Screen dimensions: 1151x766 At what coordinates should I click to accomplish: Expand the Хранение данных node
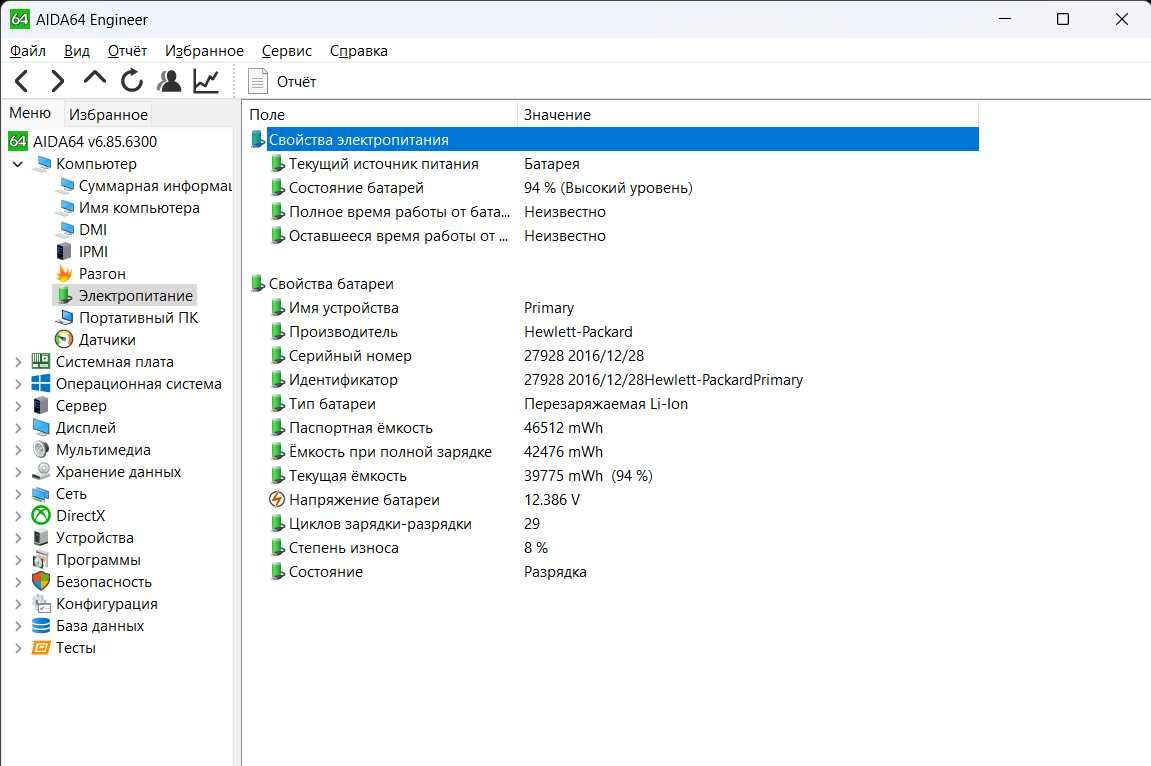[18, 472]
